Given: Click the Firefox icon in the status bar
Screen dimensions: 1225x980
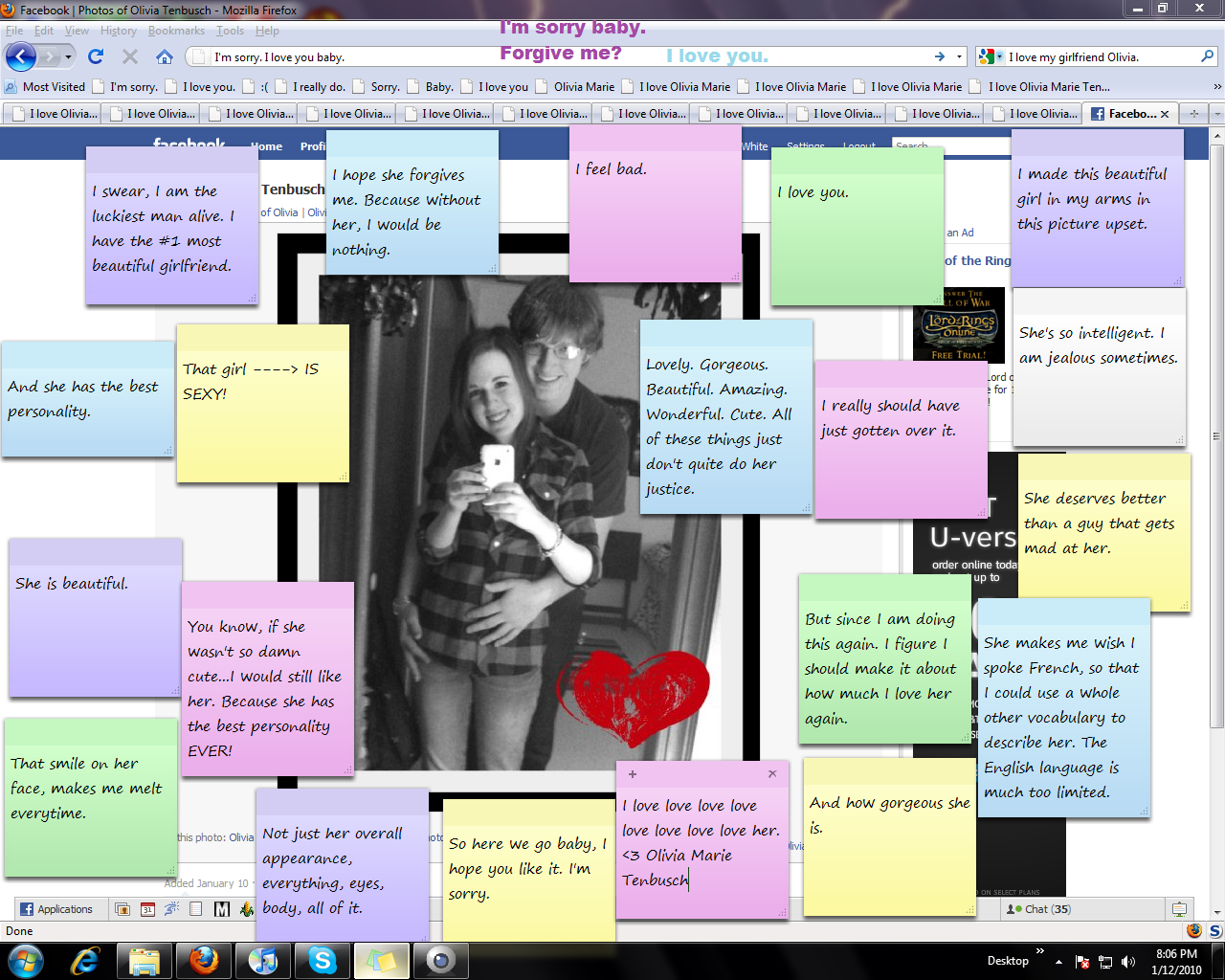Looking at the screenshot, I should click(1193, 930).
